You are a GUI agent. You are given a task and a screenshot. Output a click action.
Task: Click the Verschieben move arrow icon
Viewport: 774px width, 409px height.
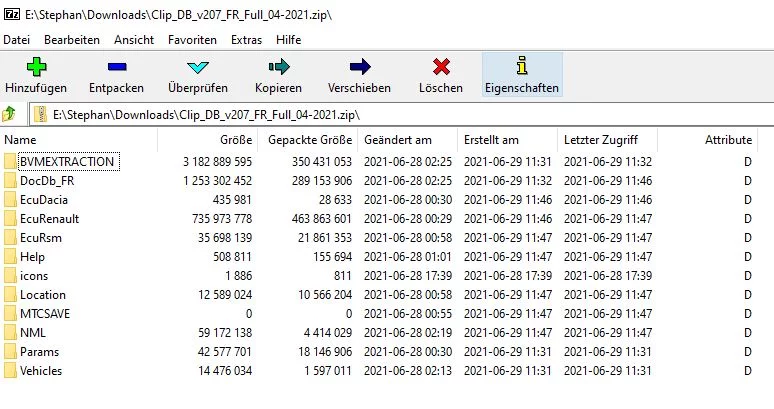(359, 67)
